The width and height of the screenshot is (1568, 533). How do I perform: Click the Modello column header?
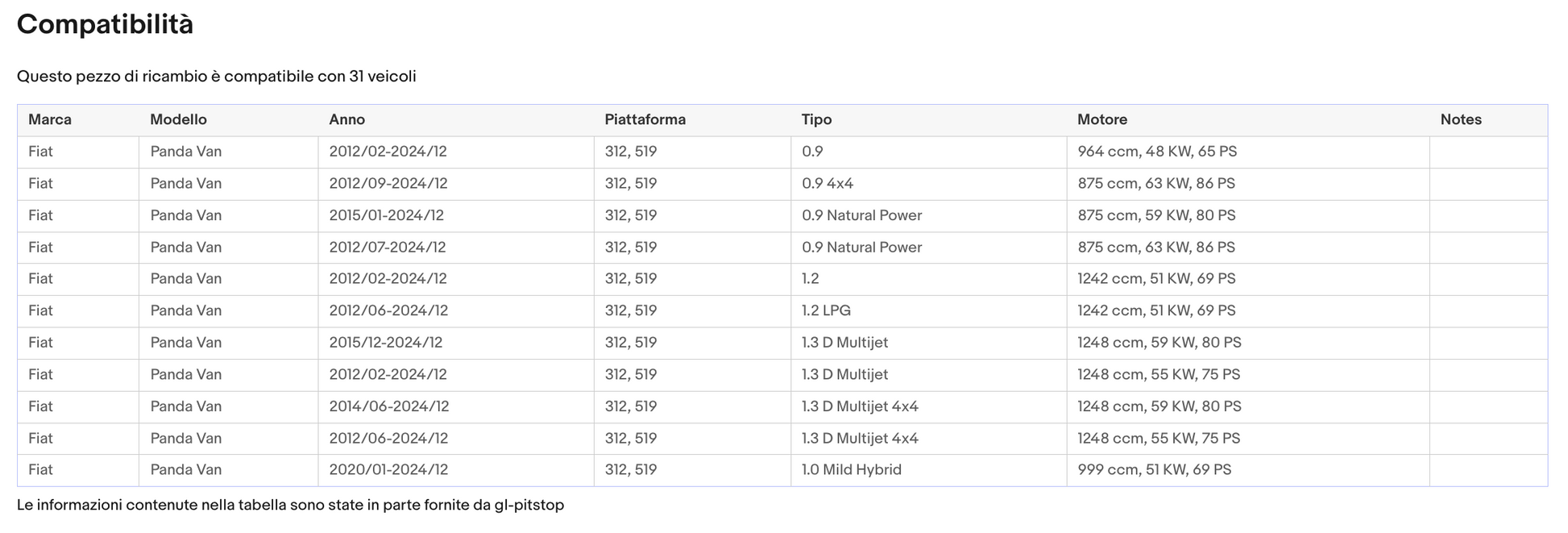click(x=178, y=119)
